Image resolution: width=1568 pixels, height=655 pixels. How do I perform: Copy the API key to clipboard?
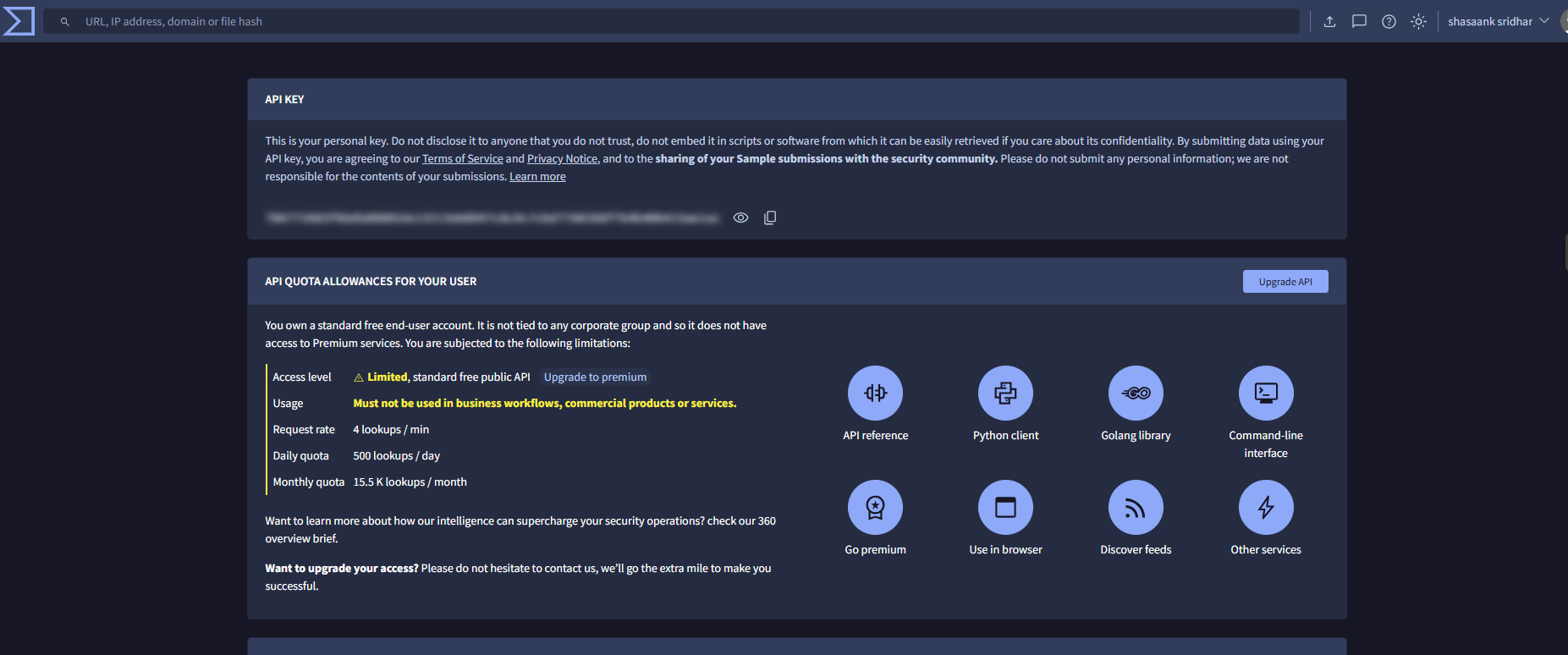click(x=770, y=217)
